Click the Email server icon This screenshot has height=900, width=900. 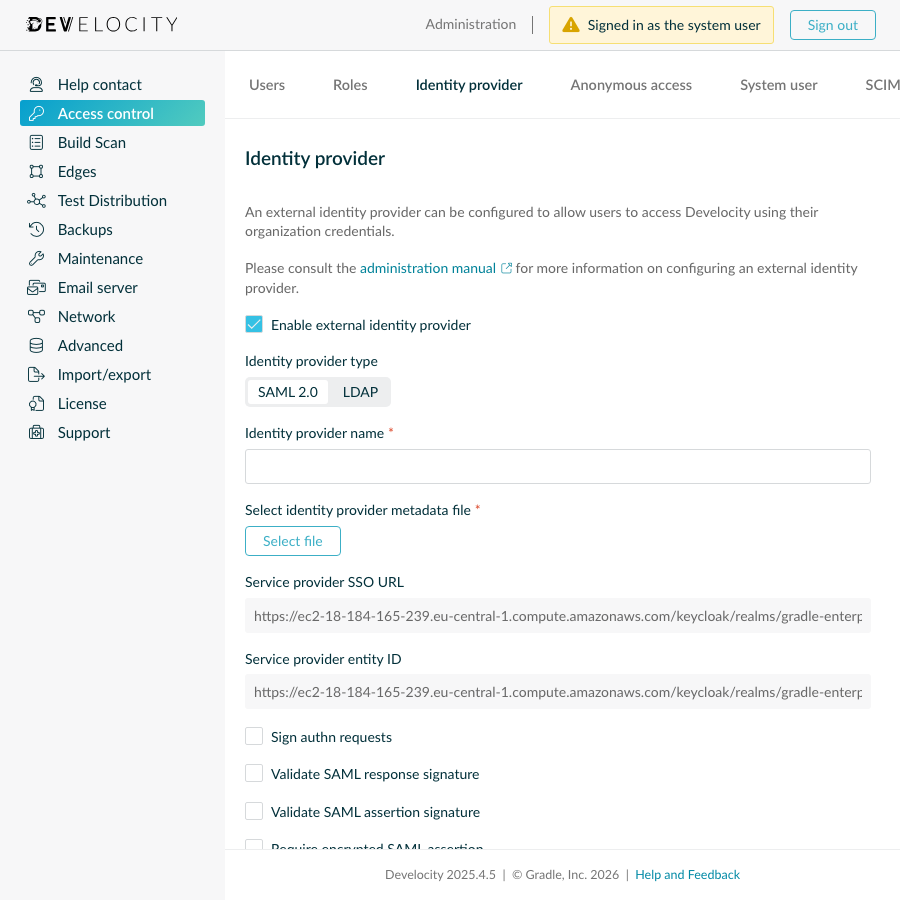click(36, 287)
